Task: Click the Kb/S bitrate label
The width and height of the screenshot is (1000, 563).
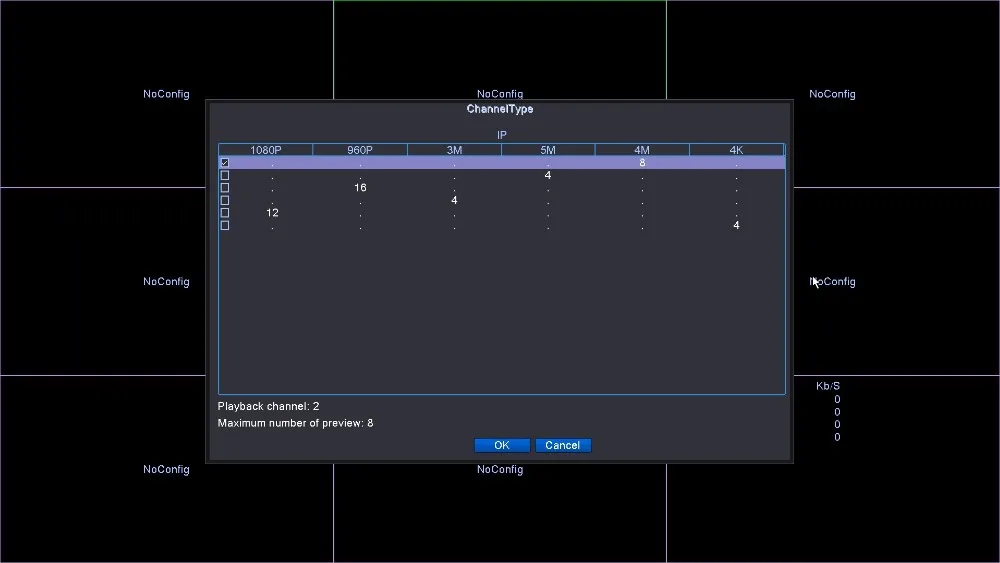Action: [x=828, y=386]
